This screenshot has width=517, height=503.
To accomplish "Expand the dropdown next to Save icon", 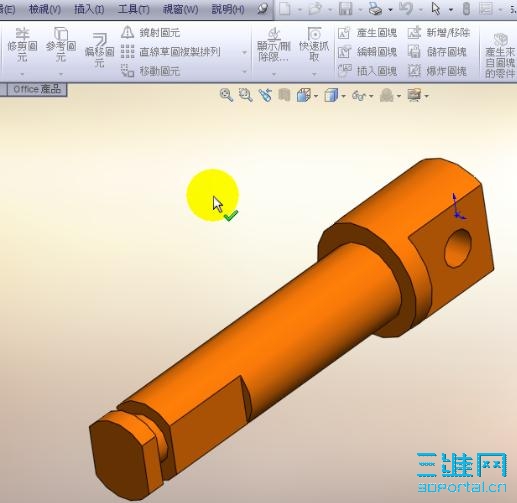I will pos(360,10).
